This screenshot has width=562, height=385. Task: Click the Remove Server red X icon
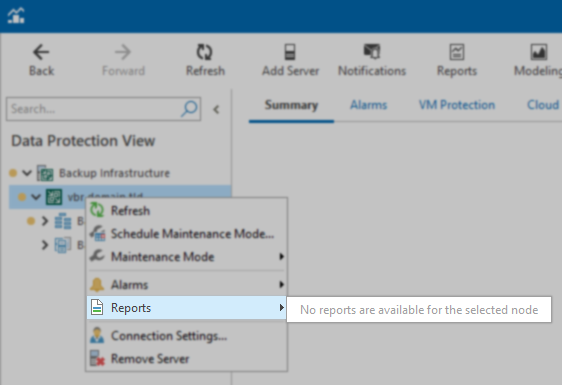pos(97,358)
